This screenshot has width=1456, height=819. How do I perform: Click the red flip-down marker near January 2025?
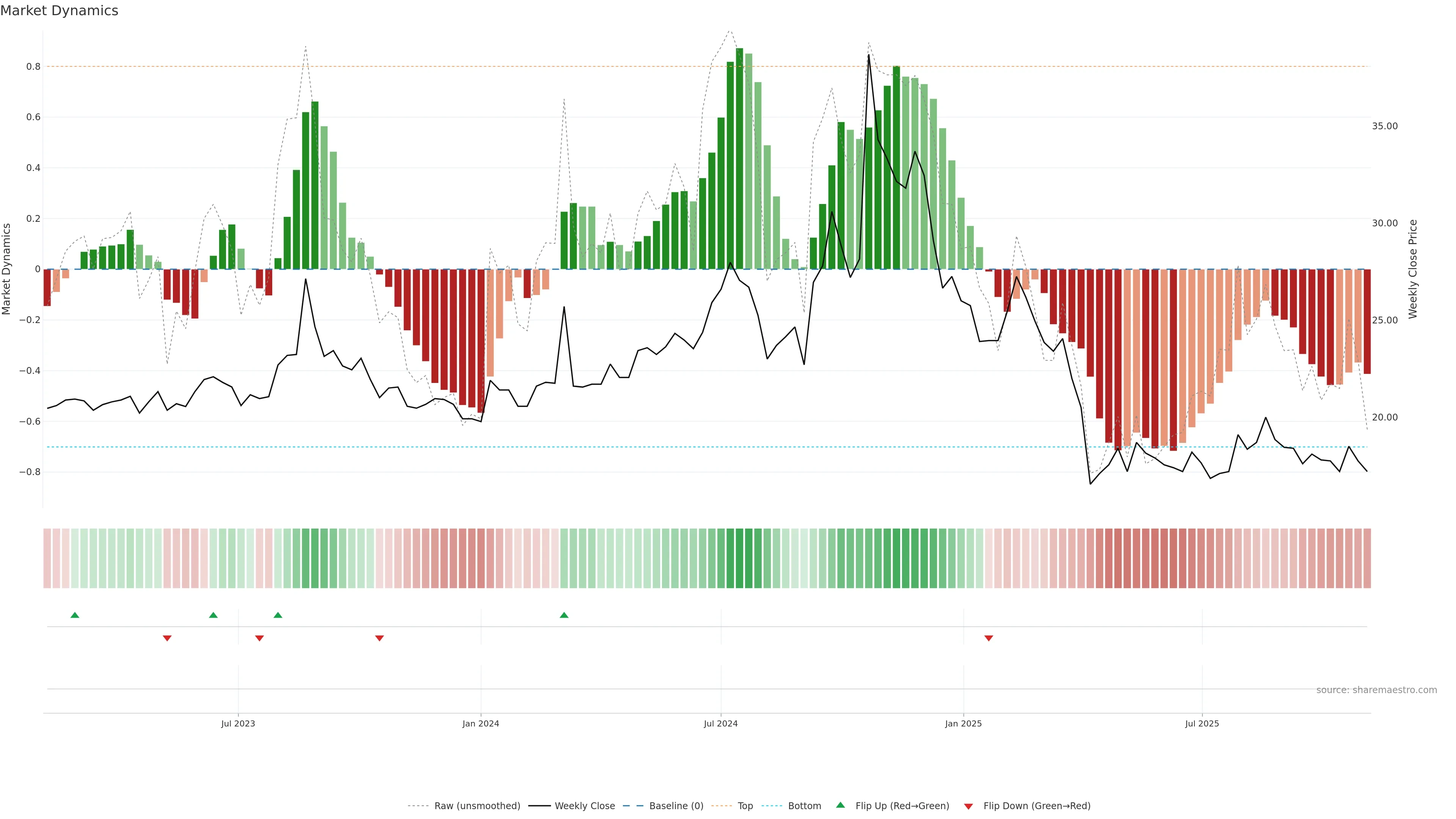[x=988, y=638]
